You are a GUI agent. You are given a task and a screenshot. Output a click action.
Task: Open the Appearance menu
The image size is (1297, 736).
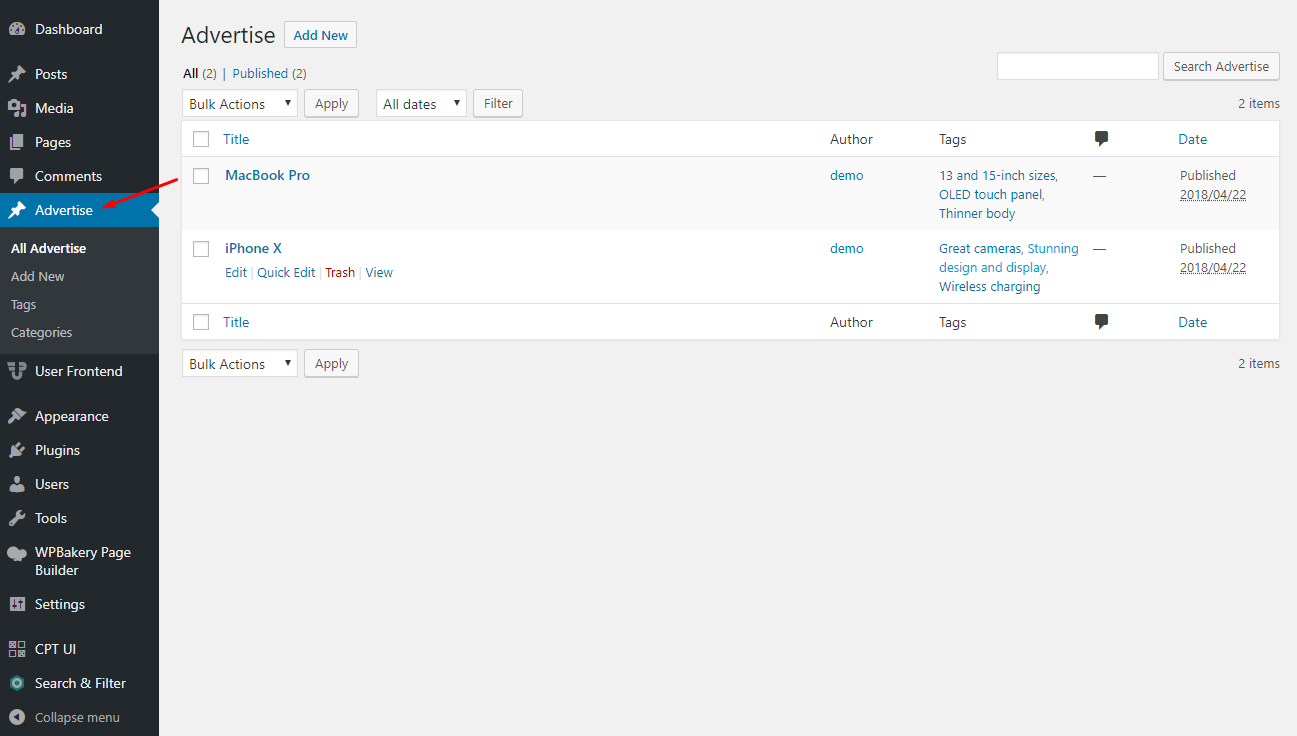click(71, 416)
